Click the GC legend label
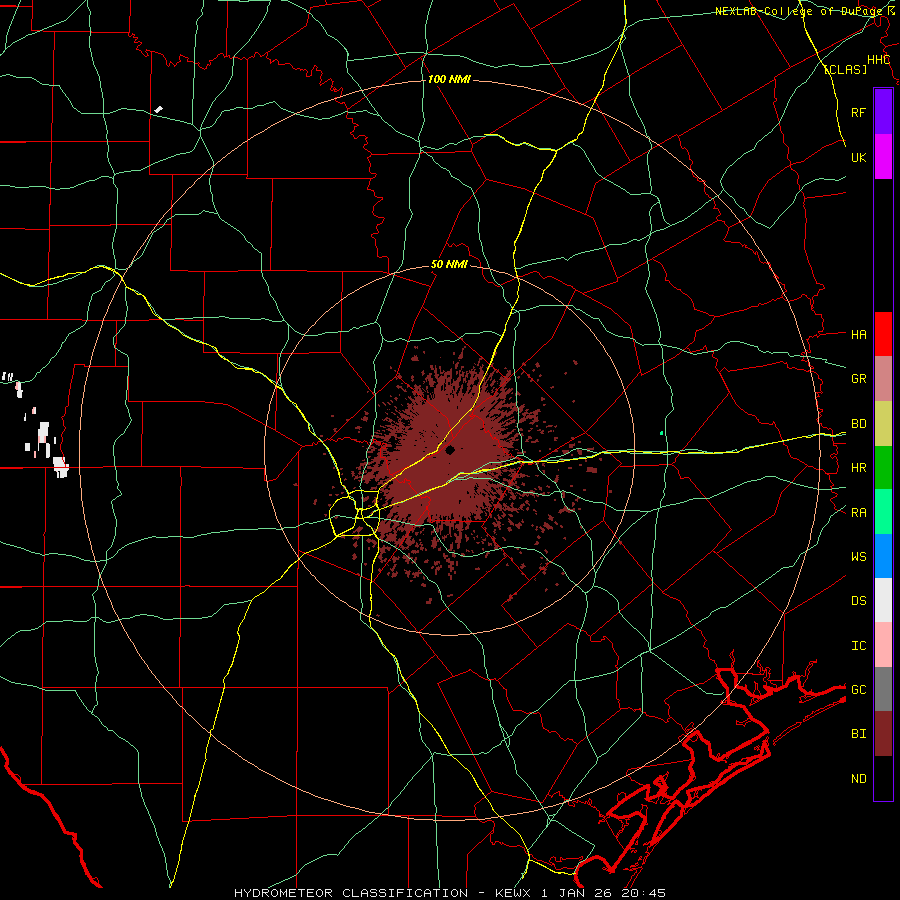The height and width of the screenshot is (900, 900). pyautogui.click(x=858, y=689)
